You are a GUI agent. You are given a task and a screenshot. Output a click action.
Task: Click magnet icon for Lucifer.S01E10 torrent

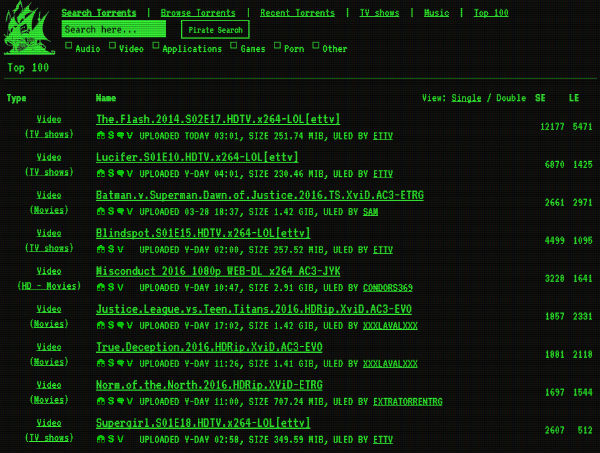[101, 173]
